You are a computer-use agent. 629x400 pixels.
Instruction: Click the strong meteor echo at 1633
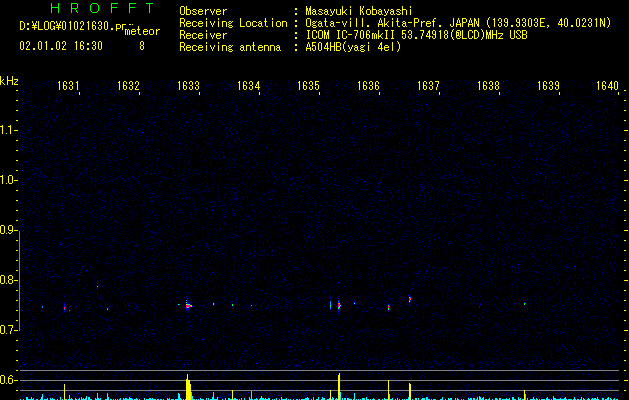tap(188, 306)
